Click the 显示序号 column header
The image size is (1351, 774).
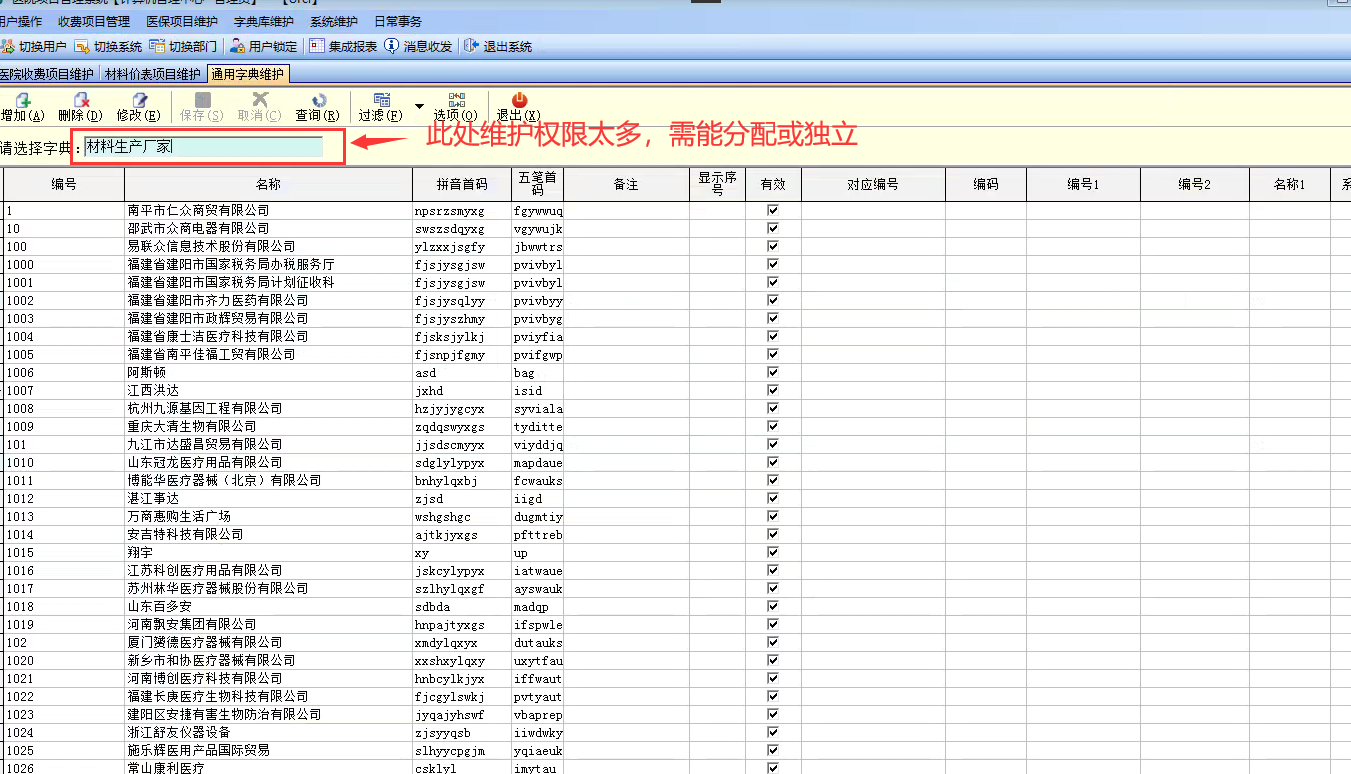tap(717, 185)
